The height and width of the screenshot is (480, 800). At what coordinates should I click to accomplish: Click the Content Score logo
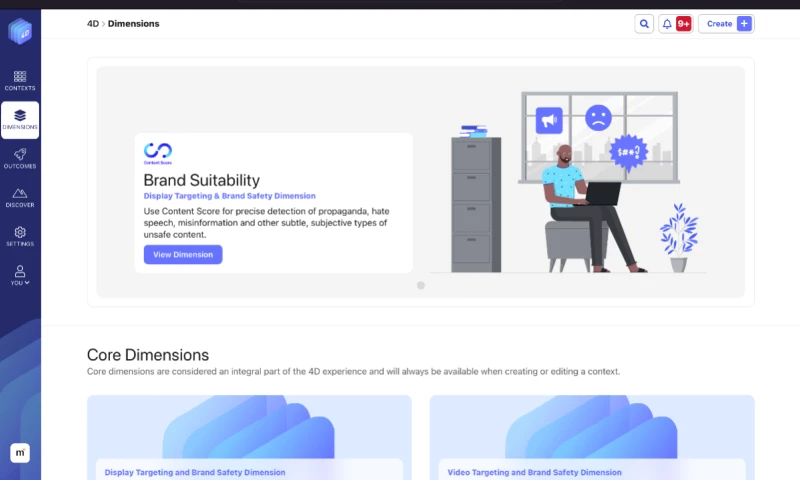[158, 154]
